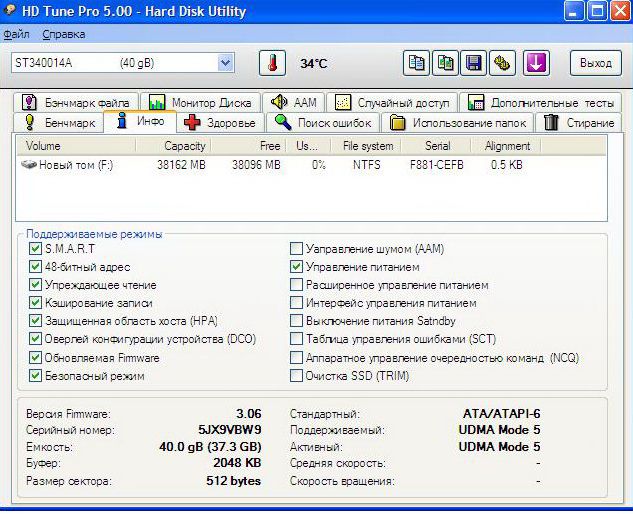
Task: Minimize the HD Tune Pro window
Action: (573, 10)
